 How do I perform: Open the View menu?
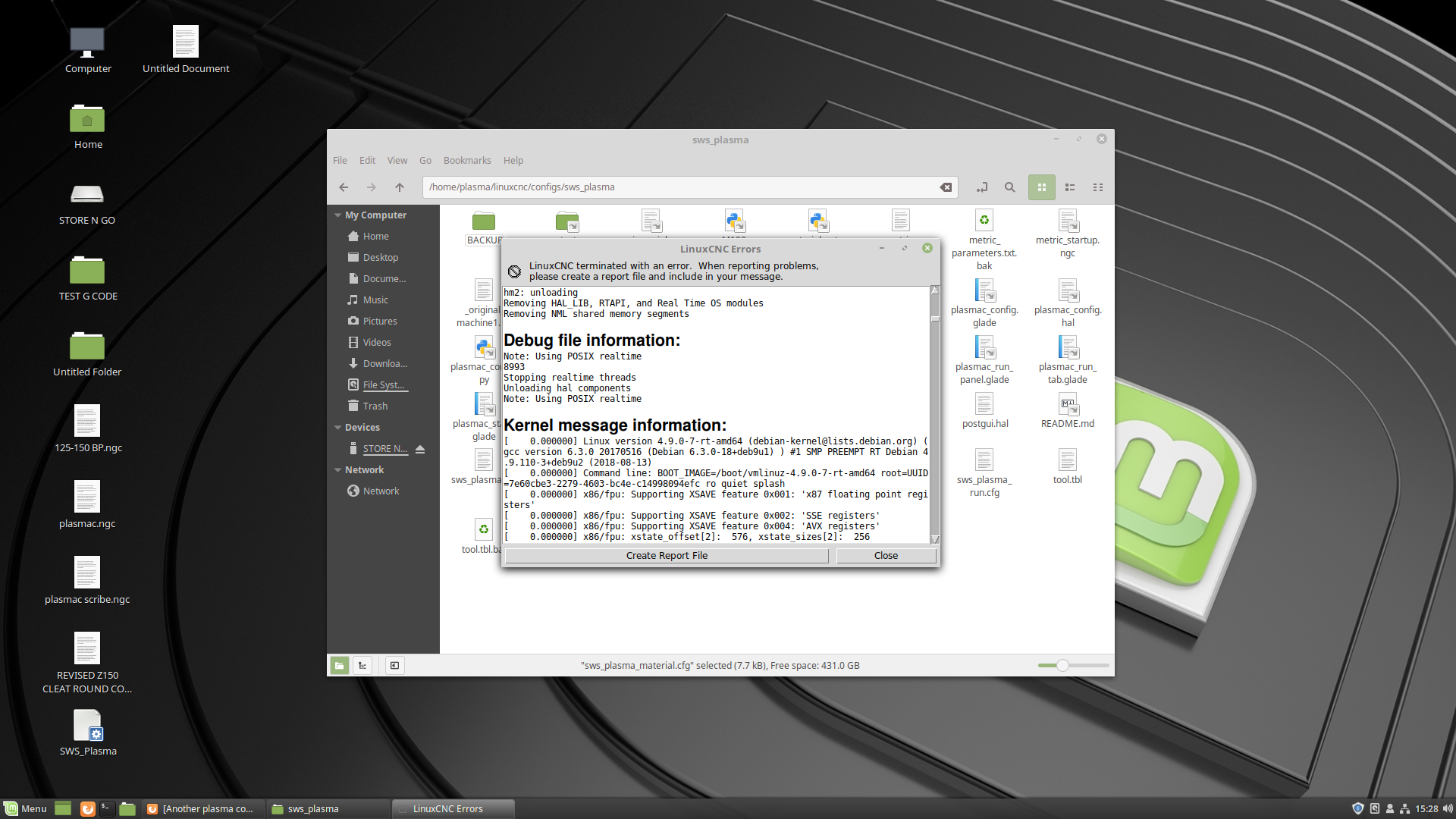point(397,161)
